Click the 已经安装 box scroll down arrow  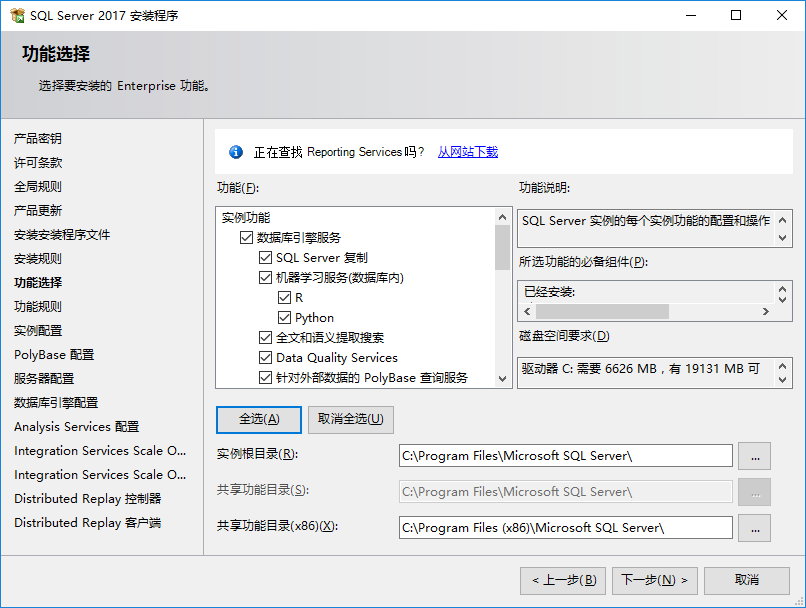[x=782, y=299]
